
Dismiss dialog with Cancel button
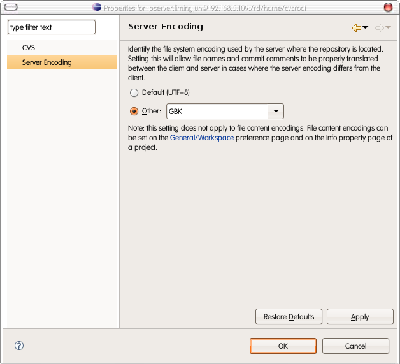[356, 346]
